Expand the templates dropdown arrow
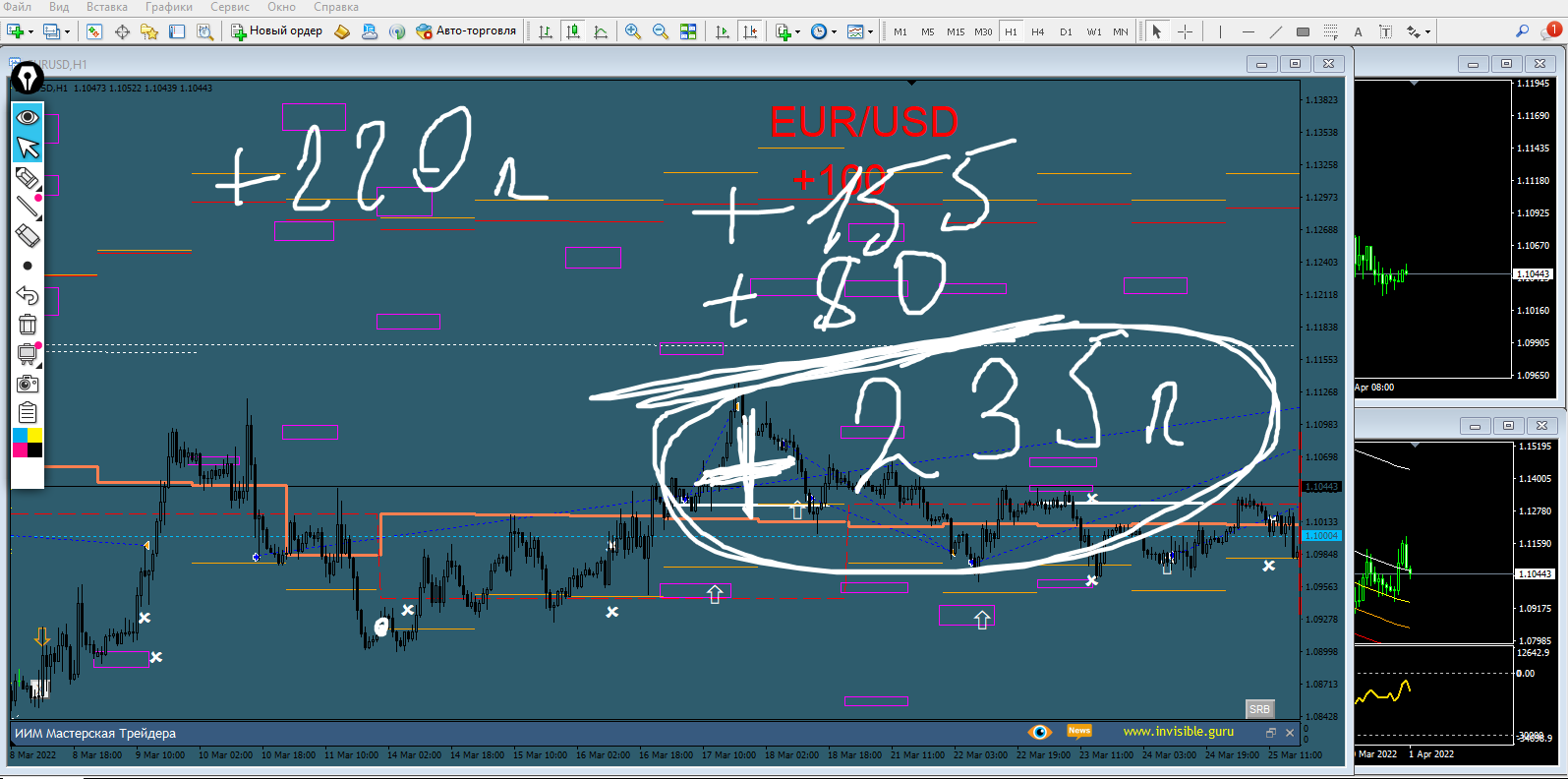This screenshot has height=779, width=1568. point(870,32)
